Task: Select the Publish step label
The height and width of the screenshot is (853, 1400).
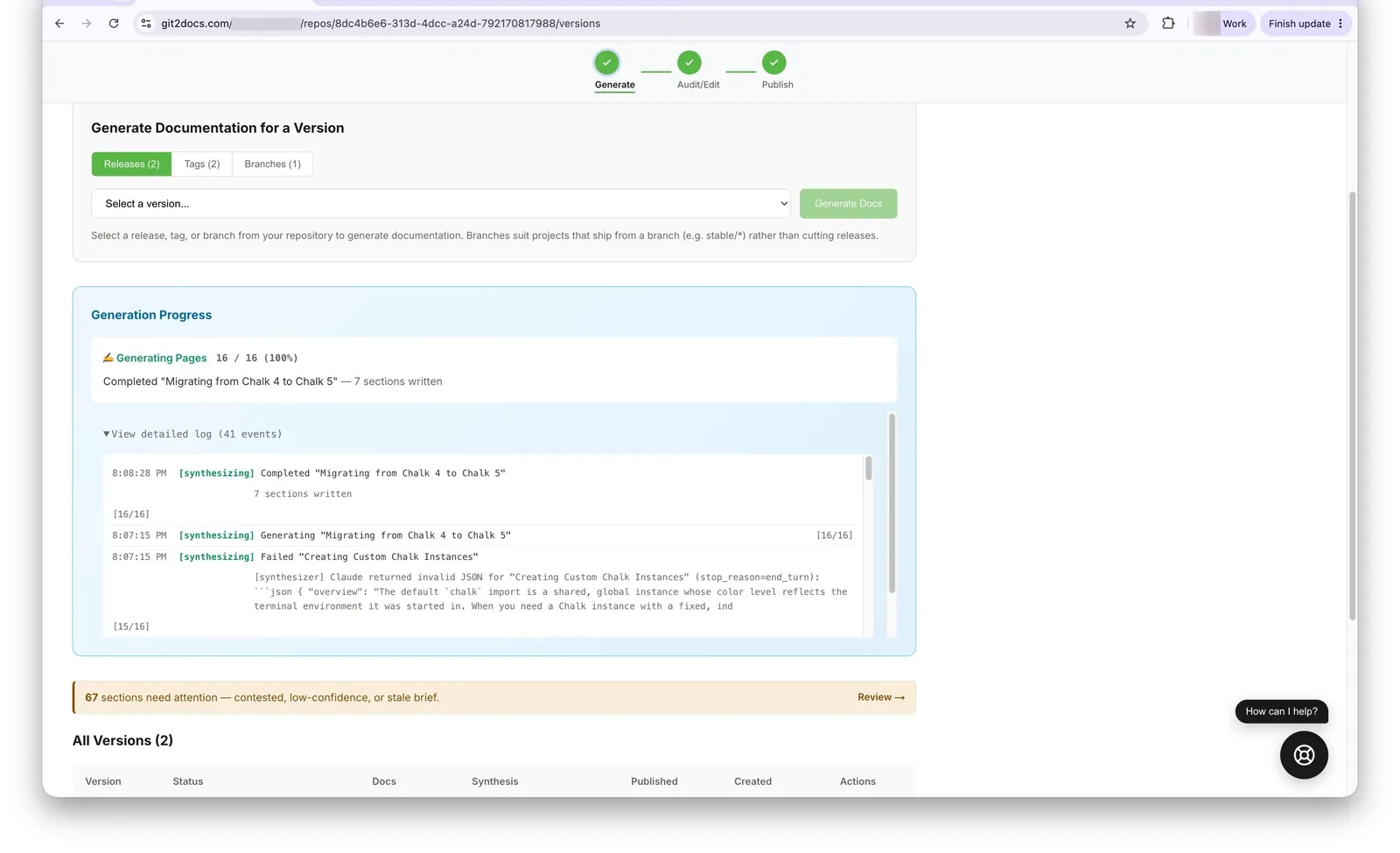Action: click(x=777, y=85)
